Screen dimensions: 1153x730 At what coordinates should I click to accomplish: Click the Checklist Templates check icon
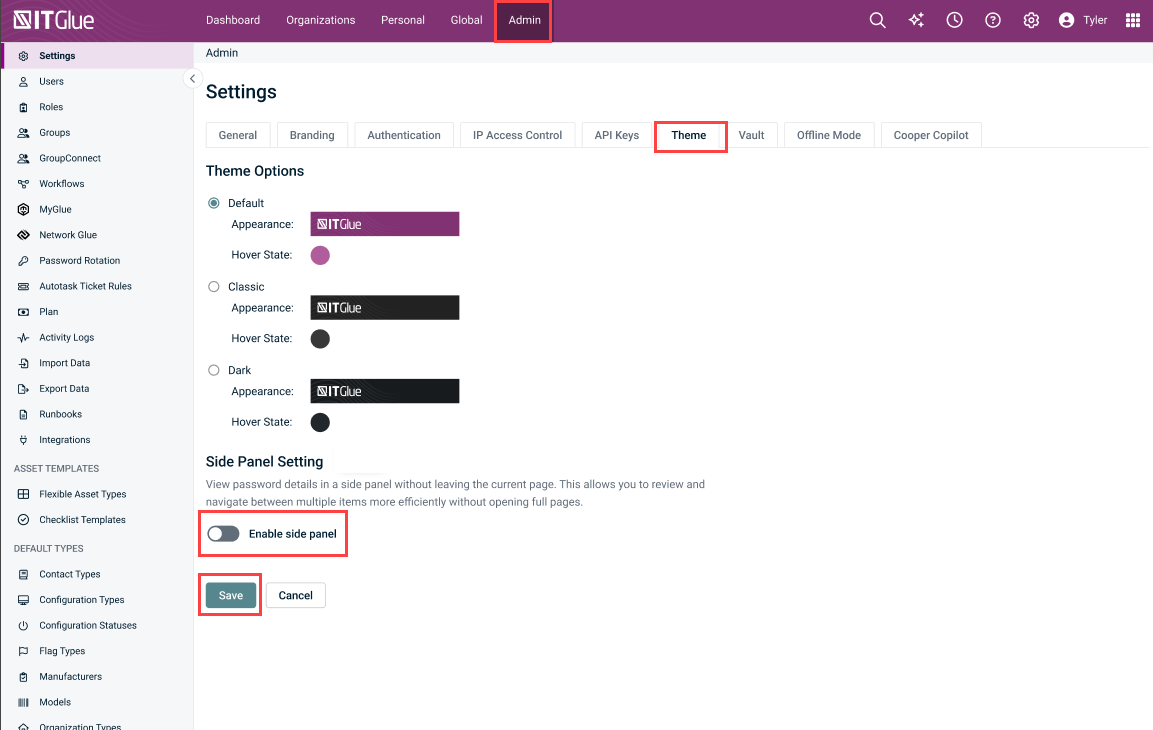(x=24, y=520)
